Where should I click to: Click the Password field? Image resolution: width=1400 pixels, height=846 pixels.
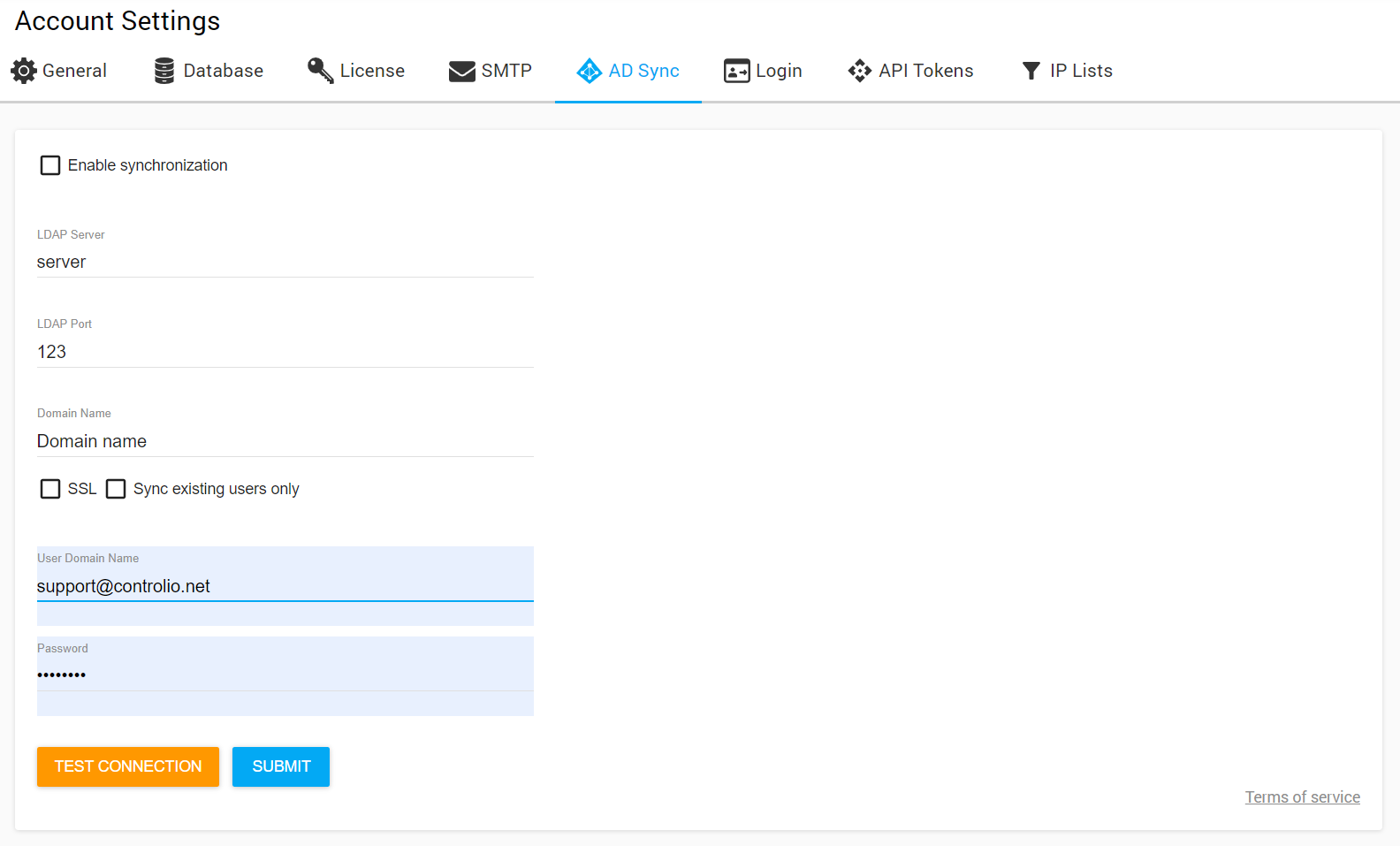pos(285,675)
